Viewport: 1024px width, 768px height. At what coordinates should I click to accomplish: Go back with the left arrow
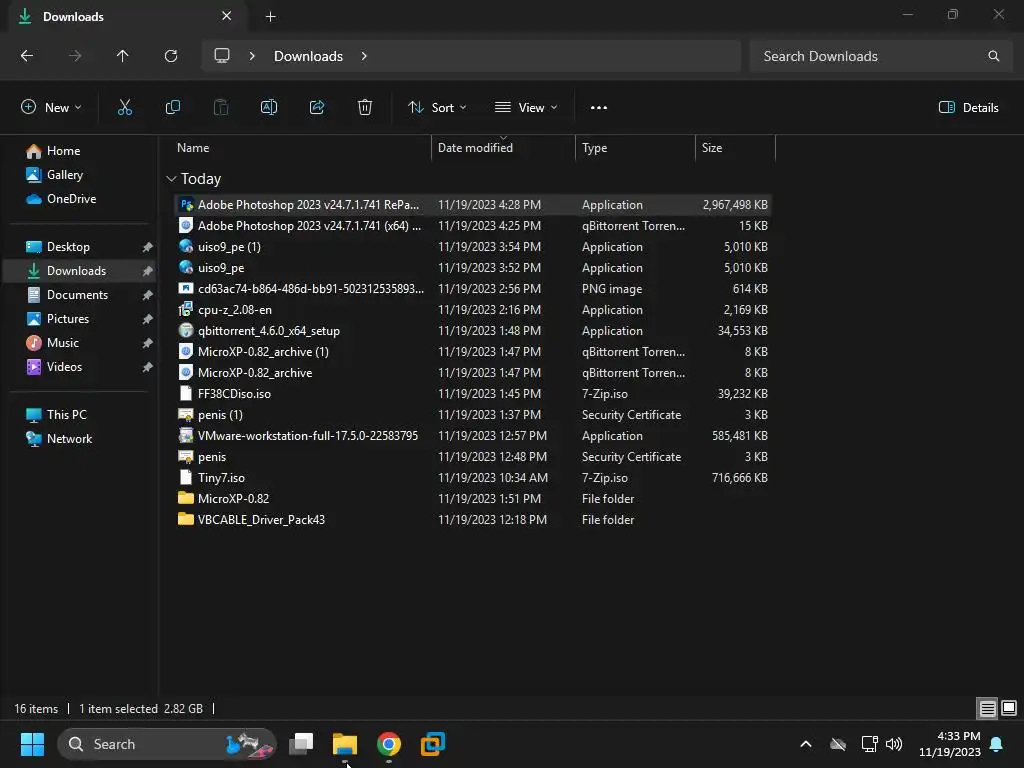(x=27, y=56)
